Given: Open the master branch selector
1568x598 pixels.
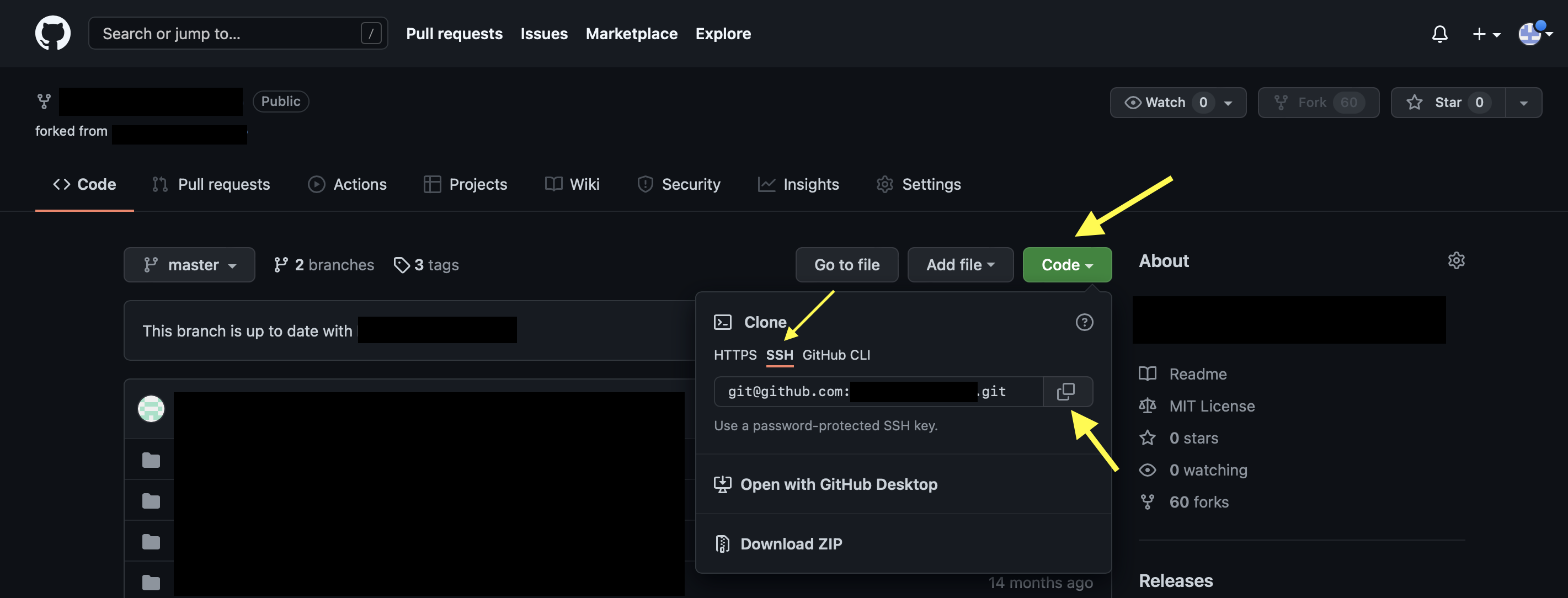Looking at the screenshot, I should pos(189,265).
